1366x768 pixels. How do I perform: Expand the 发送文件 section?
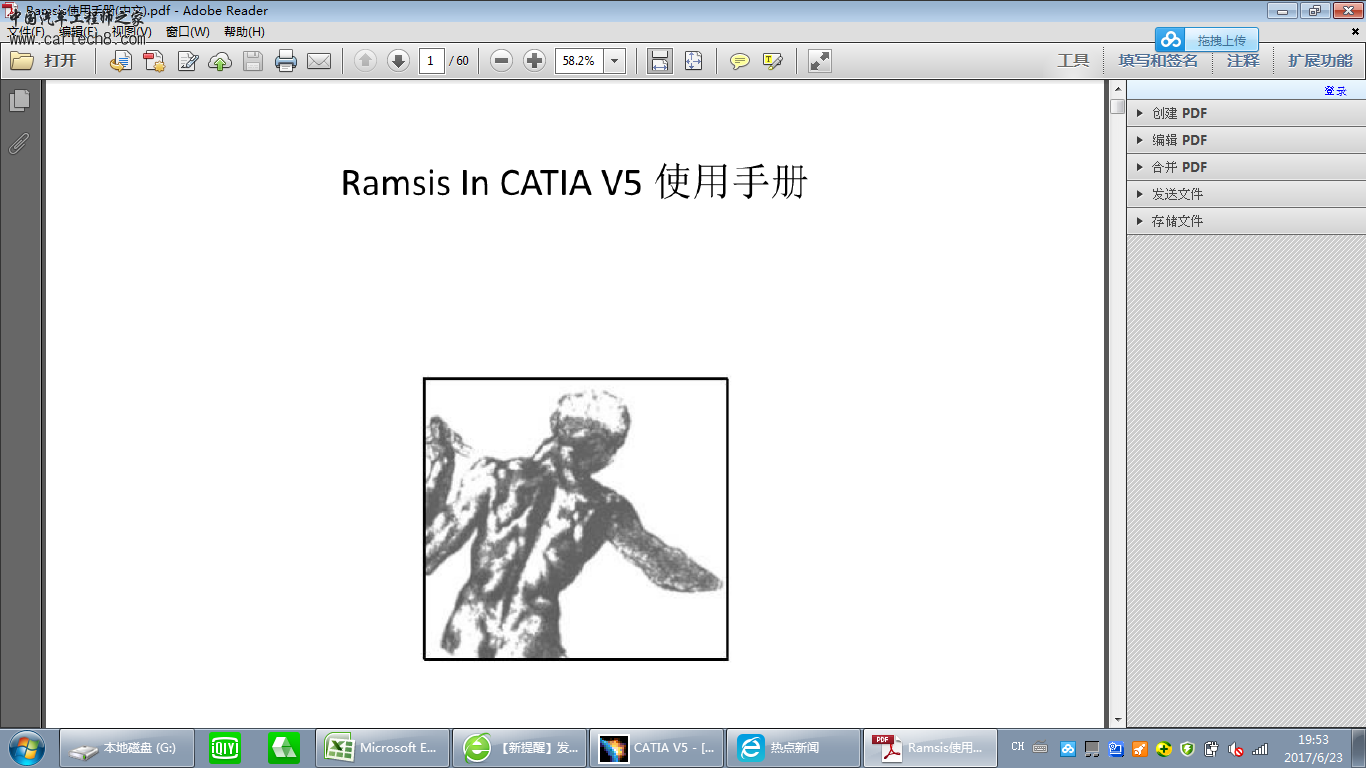[1246, 194]
